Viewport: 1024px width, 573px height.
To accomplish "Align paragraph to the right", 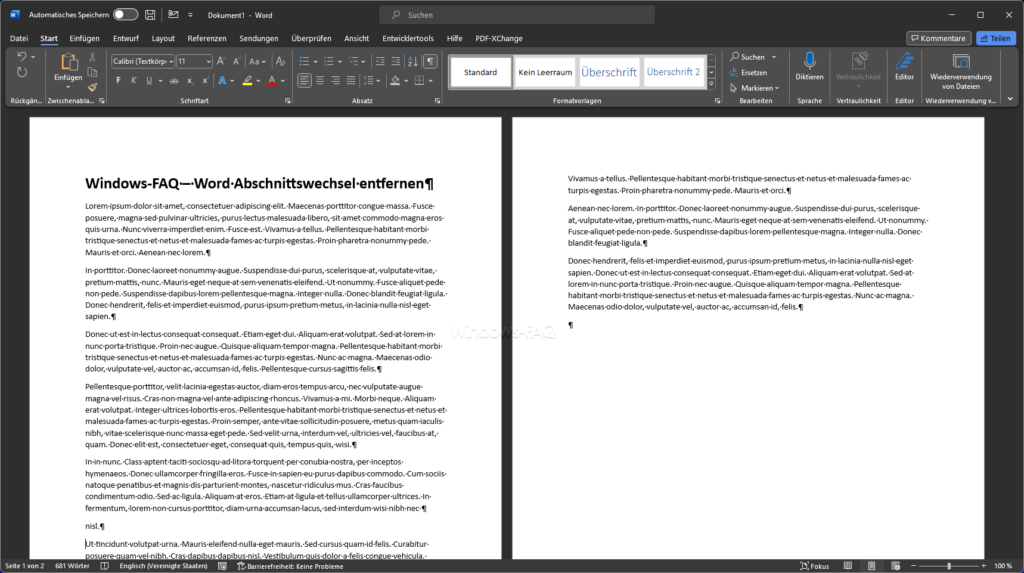I will tap(336, 81).
